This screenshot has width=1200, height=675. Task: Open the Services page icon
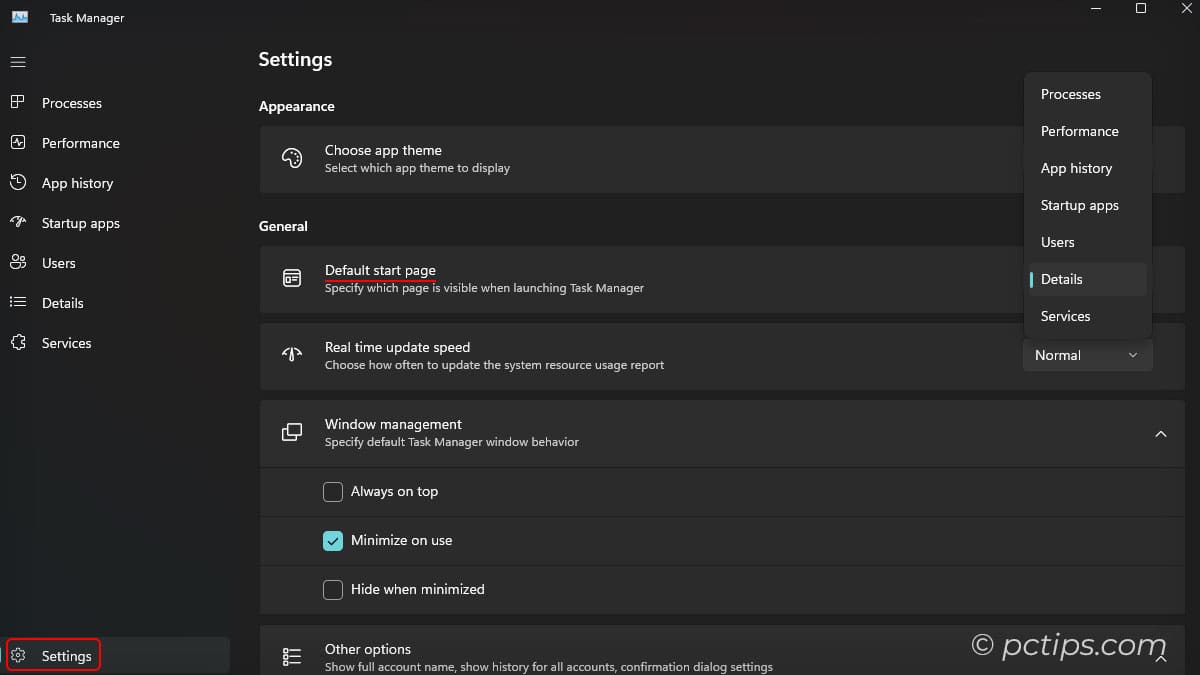click(18, 343)
